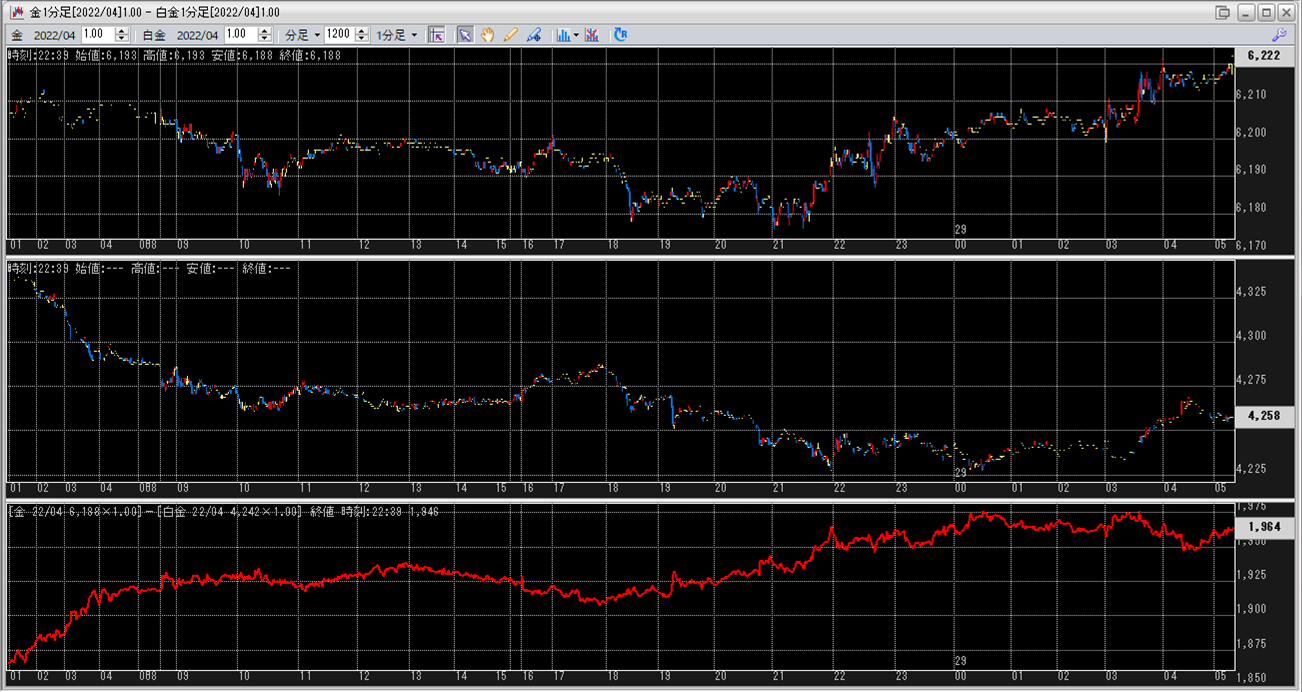Open settings with the wrench icon

point(1284,35)
